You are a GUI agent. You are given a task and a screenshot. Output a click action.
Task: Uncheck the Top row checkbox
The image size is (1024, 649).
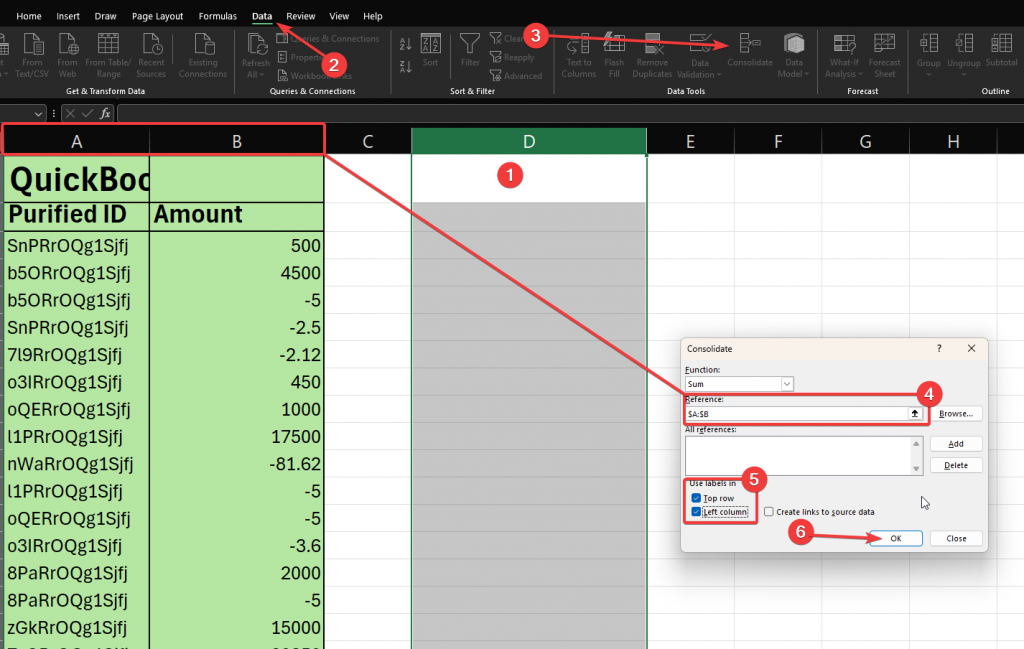click(x=696, y=498)
